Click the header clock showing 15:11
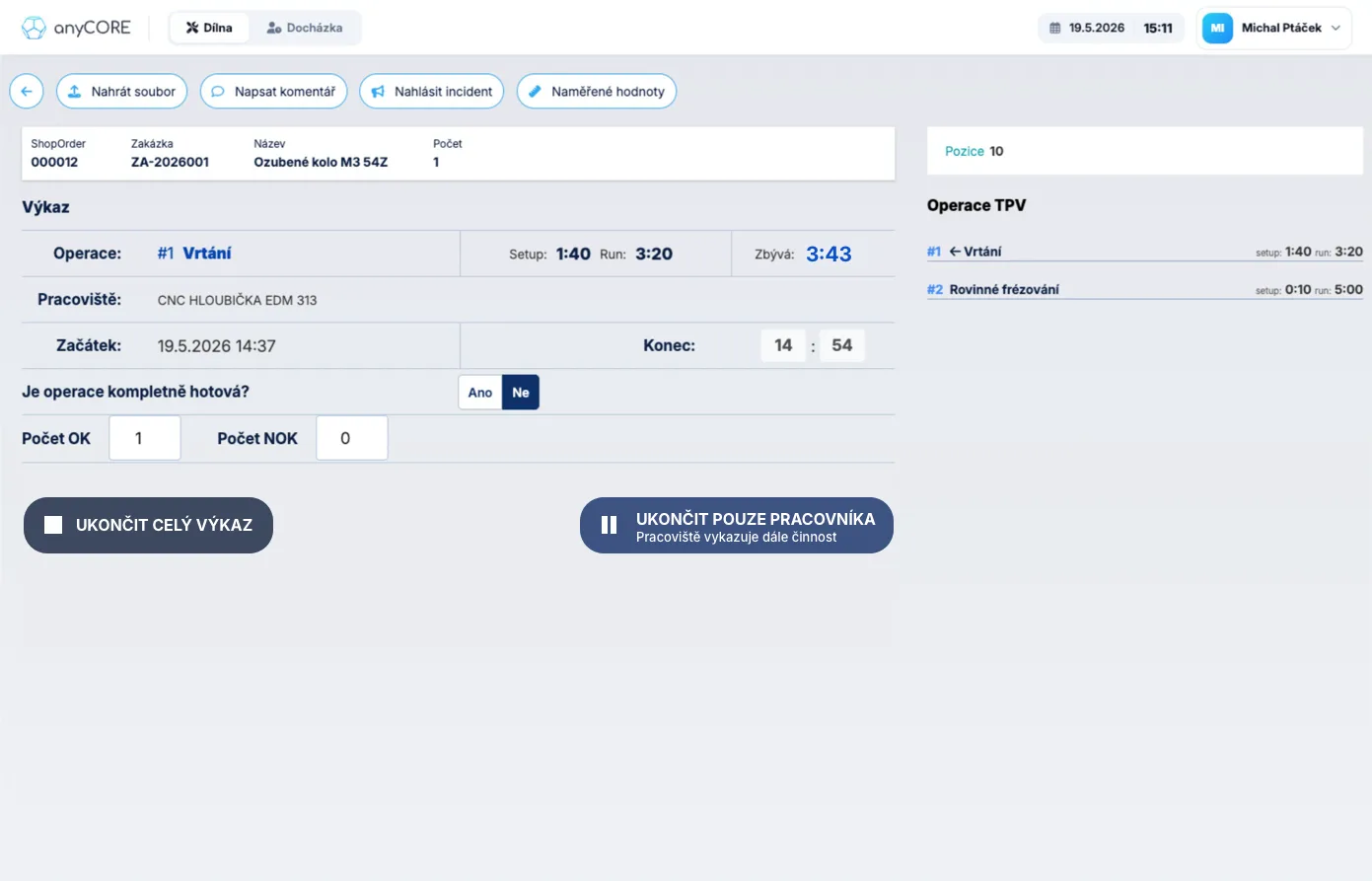This screenshot has width=1372, height=881. click(1158, 28)
